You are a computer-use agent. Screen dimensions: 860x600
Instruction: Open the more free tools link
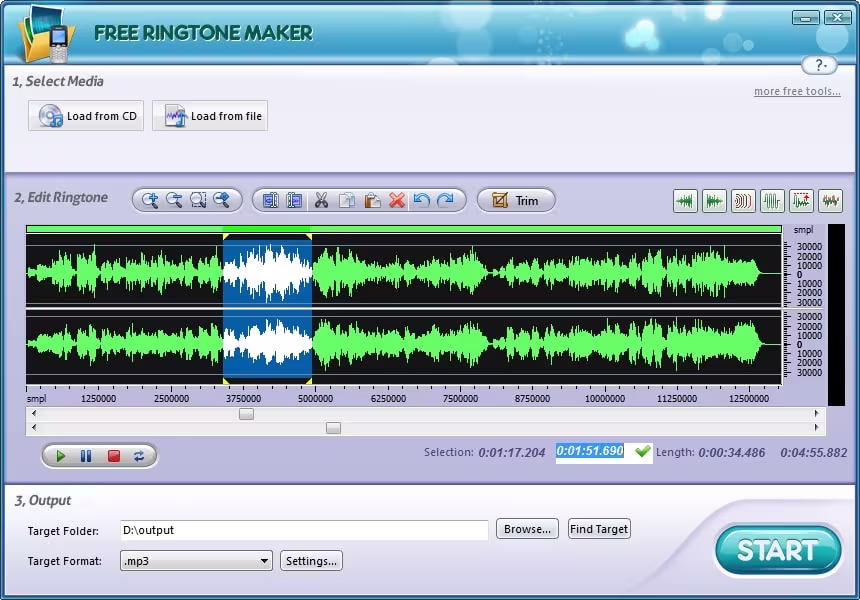tap(797, 91)
